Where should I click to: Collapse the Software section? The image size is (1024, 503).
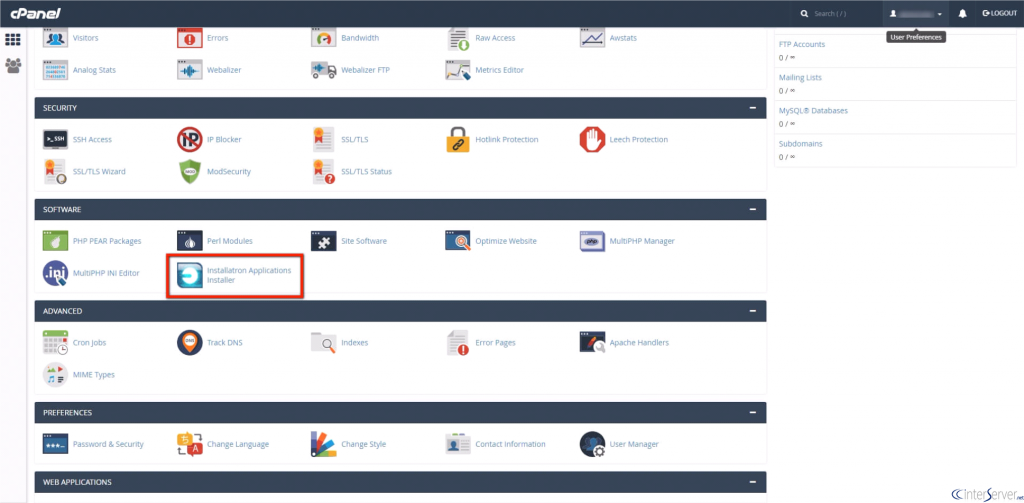tap(752, 210)
